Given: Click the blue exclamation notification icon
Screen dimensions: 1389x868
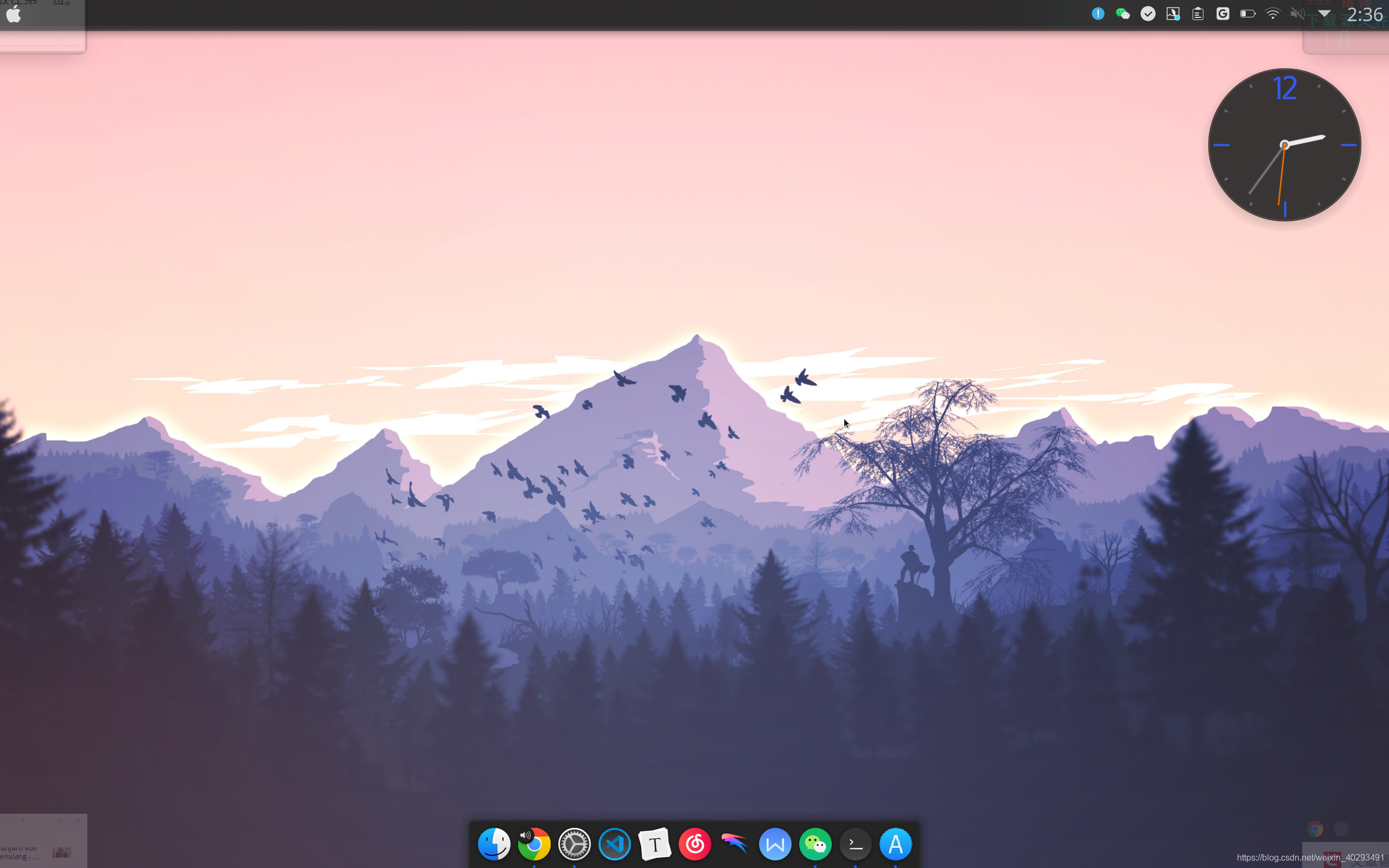Looking at the screenshot, I should tap(1098, 14).
